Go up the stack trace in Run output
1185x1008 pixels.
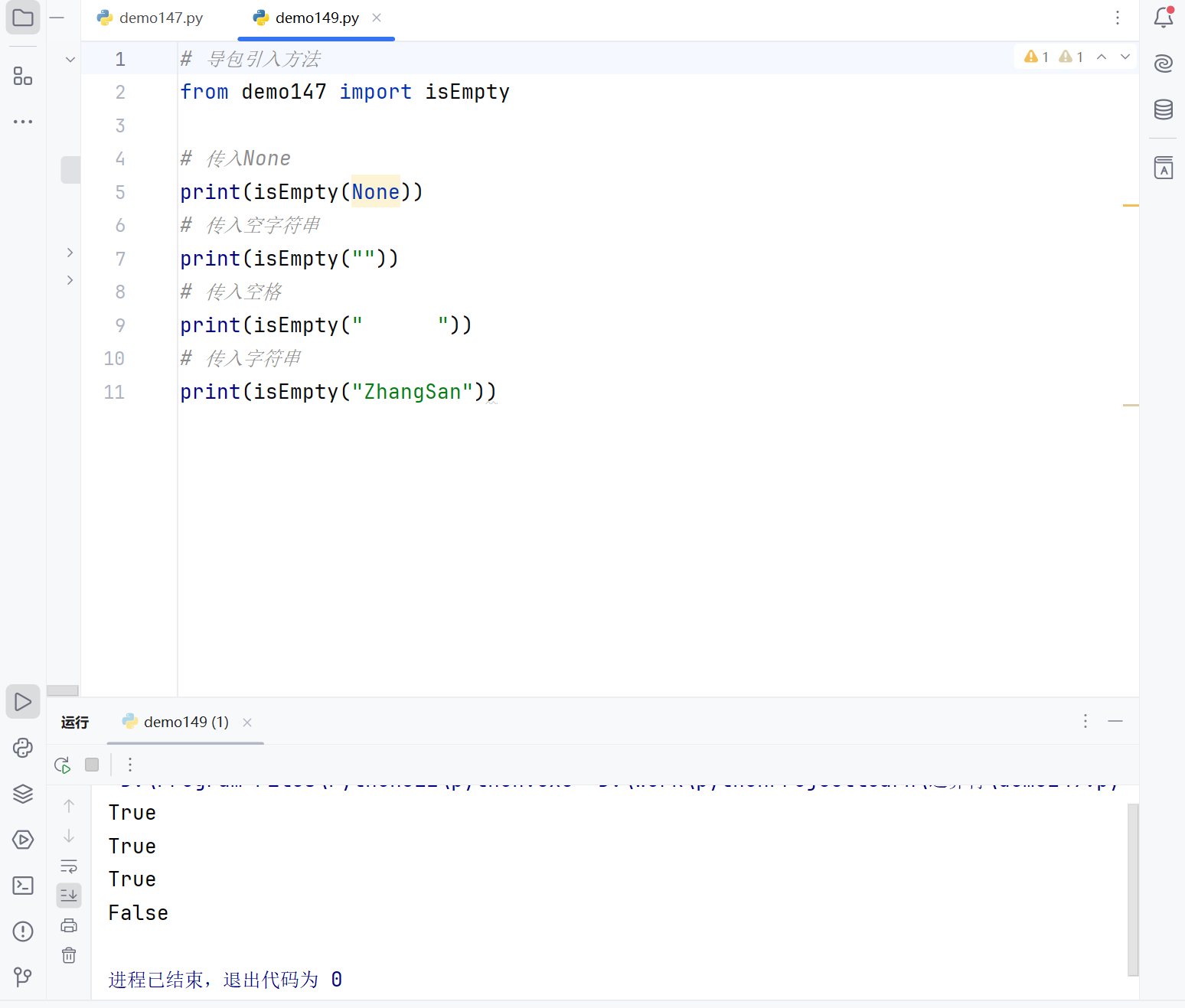point(69,806)
